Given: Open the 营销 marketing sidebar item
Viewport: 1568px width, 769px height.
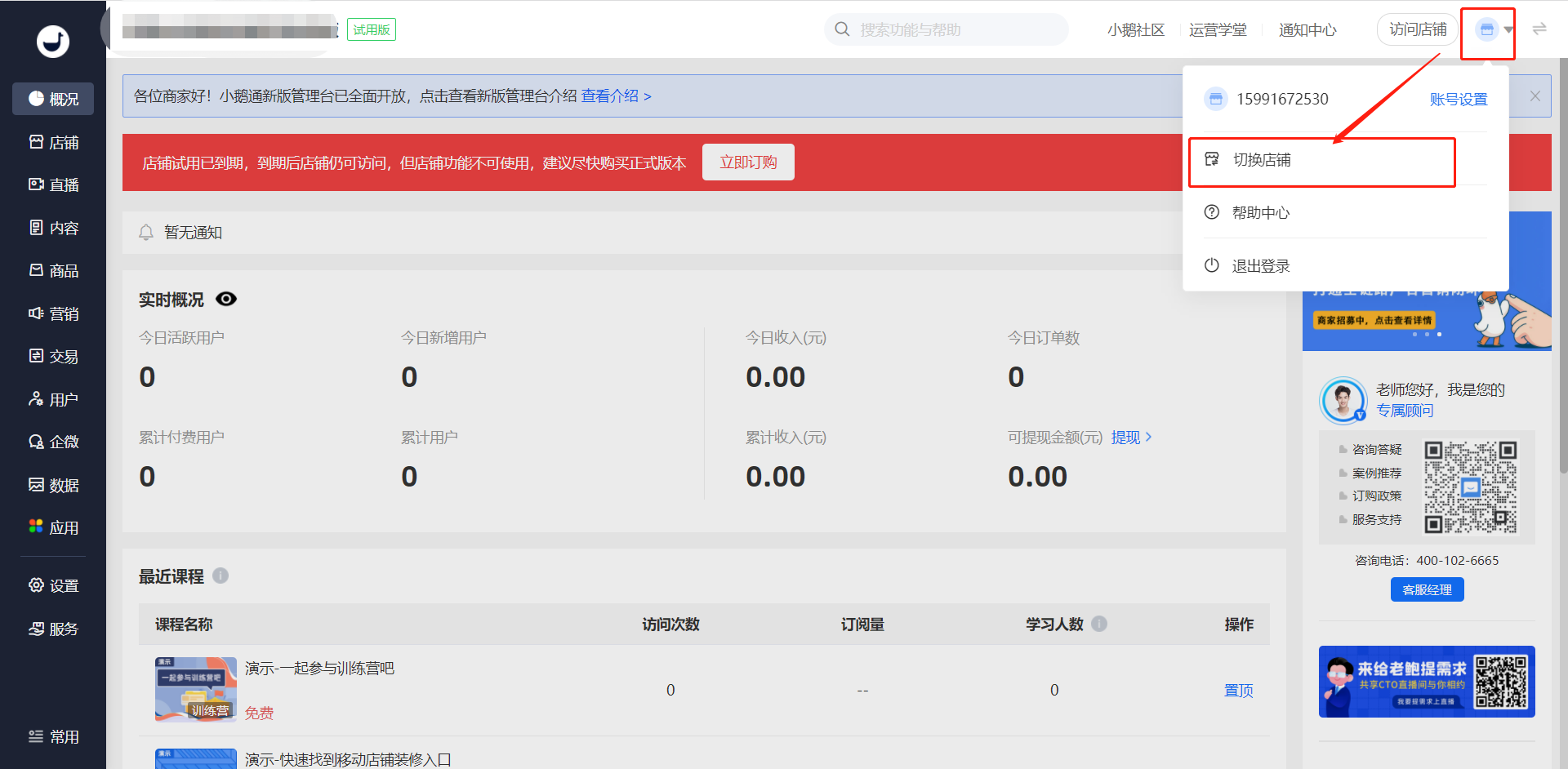Looking at the screenshot, I should tap(53, 313).
